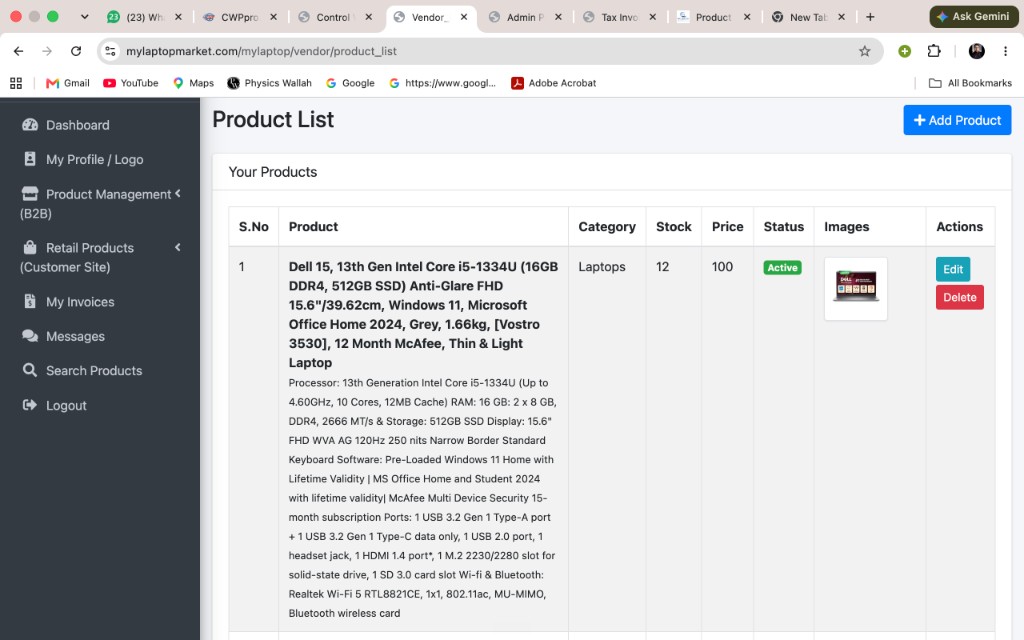Viewport: 1024px width, 640px height.
Task: Close the Product tab
Action: click(x=746, y=17)
